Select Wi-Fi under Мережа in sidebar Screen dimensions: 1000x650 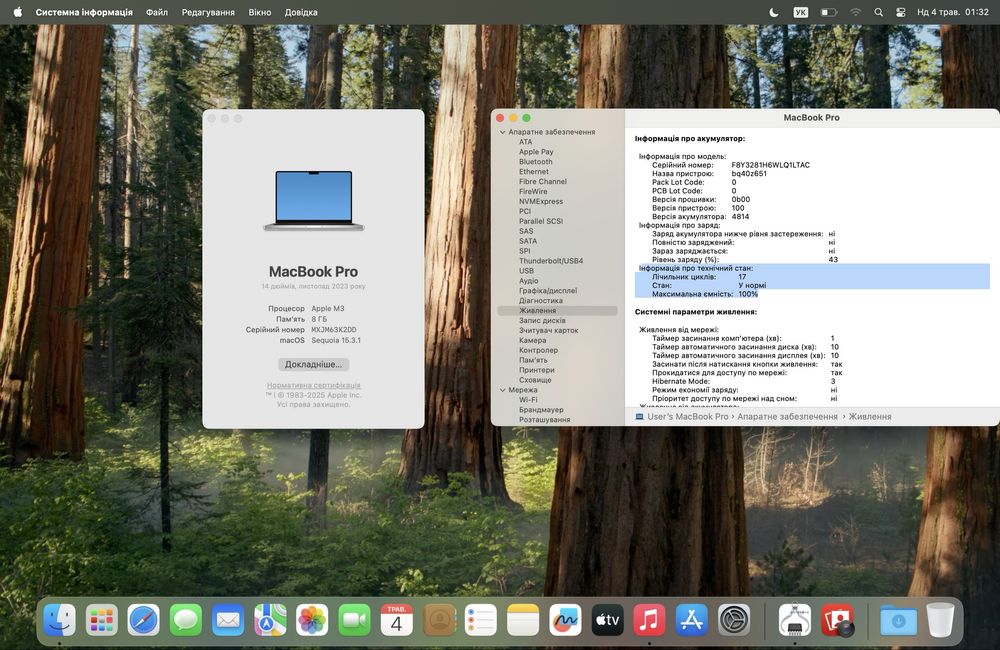528,400
